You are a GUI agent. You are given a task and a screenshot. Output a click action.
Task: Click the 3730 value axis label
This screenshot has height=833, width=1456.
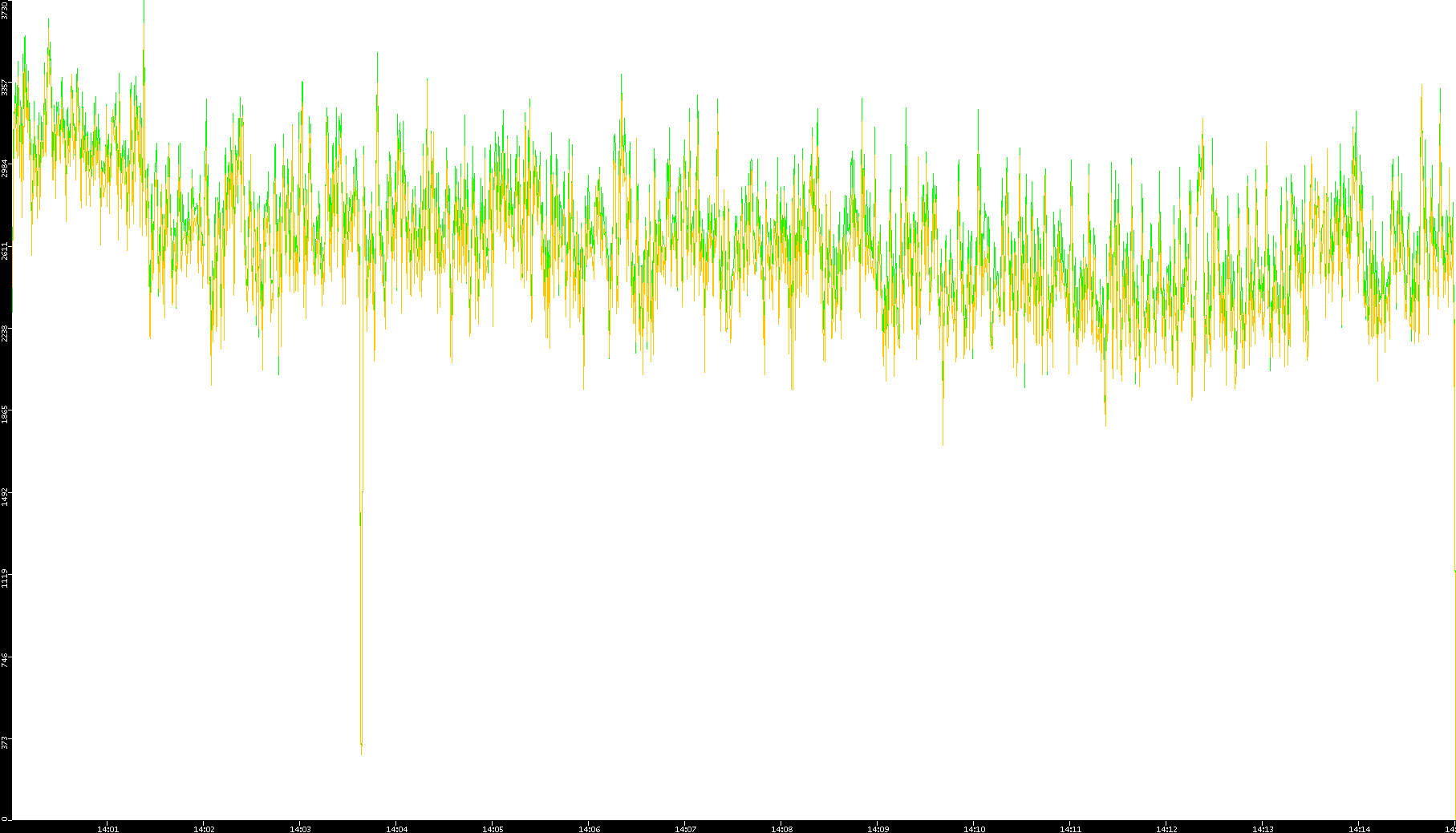[x=6, y=11]
